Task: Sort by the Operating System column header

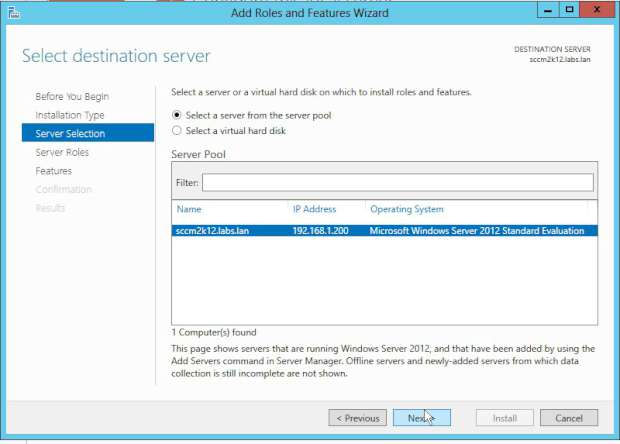Action: [x=407, y=209]
